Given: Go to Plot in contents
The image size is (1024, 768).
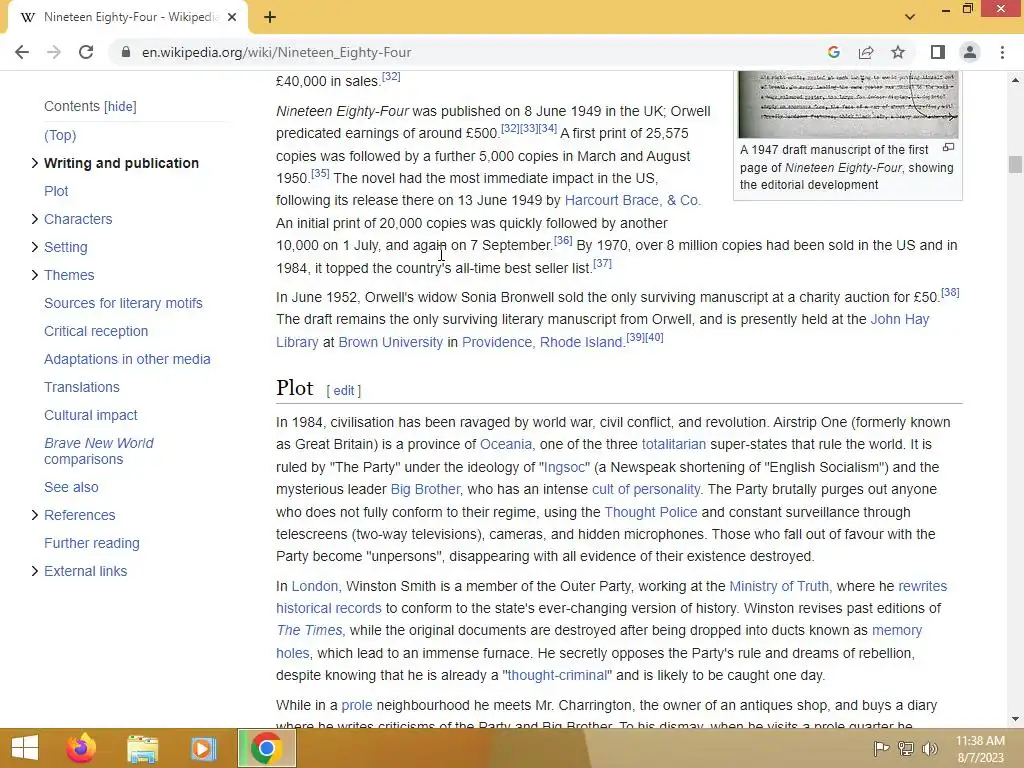Looking at the screenshot, I should (56, 191).
